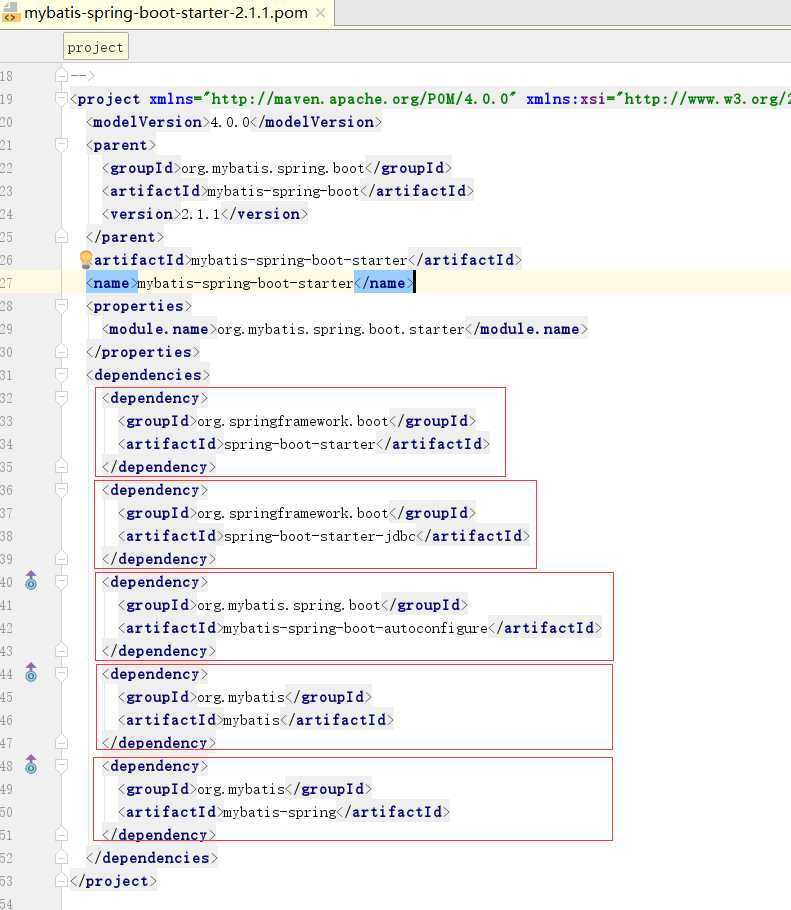Click line number 54 in the gutter
Screen dimensions: 791x910
click(6, 904)
